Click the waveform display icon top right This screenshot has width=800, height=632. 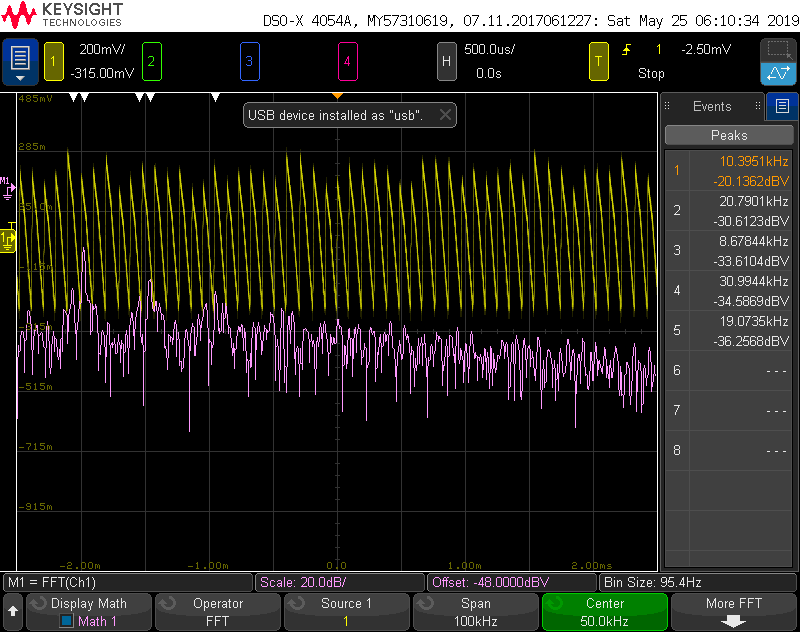(779, 75)
